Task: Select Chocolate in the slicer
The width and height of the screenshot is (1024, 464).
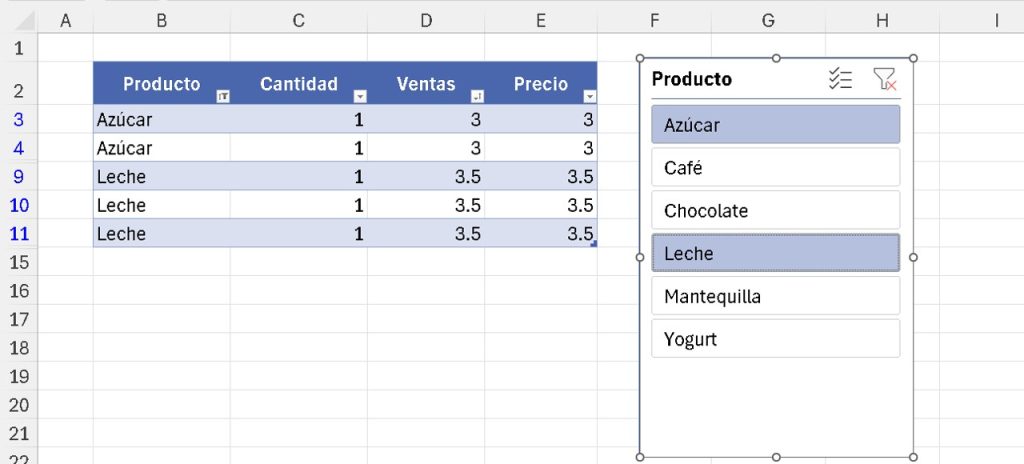Action: (775, 211)
